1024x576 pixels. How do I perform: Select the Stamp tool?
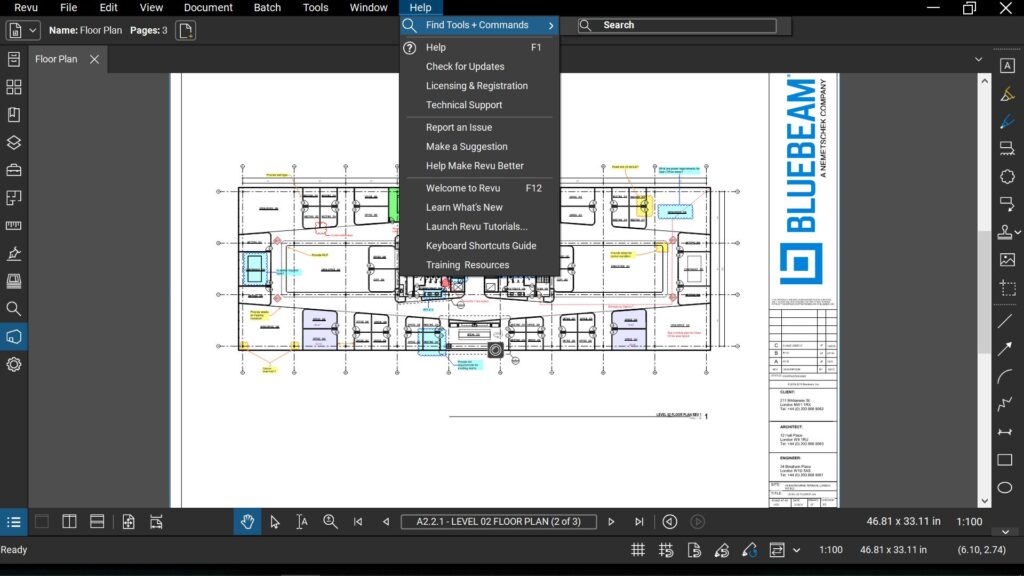tap(1005, 232)
